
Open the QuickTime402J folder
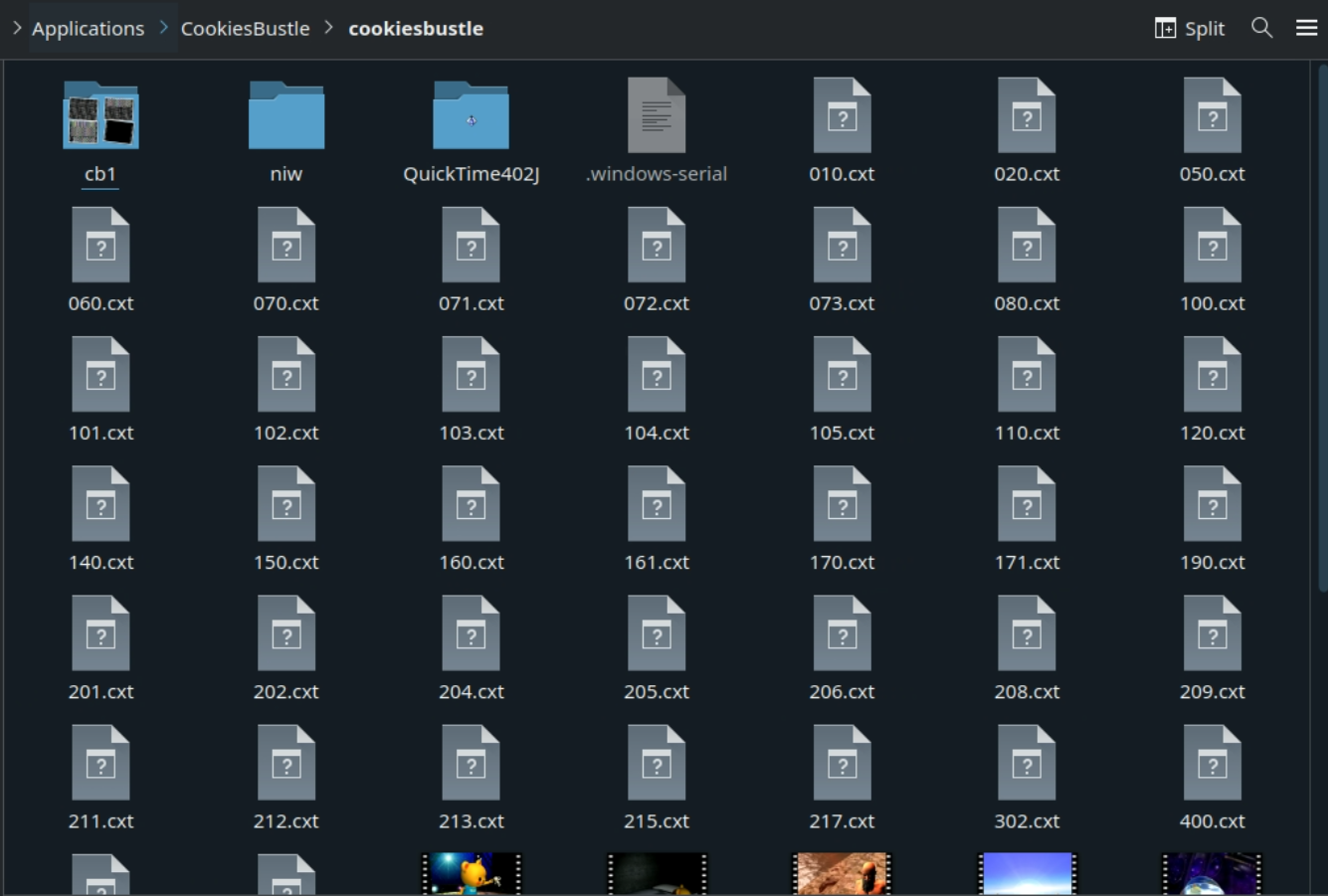[x=472, y=115]
